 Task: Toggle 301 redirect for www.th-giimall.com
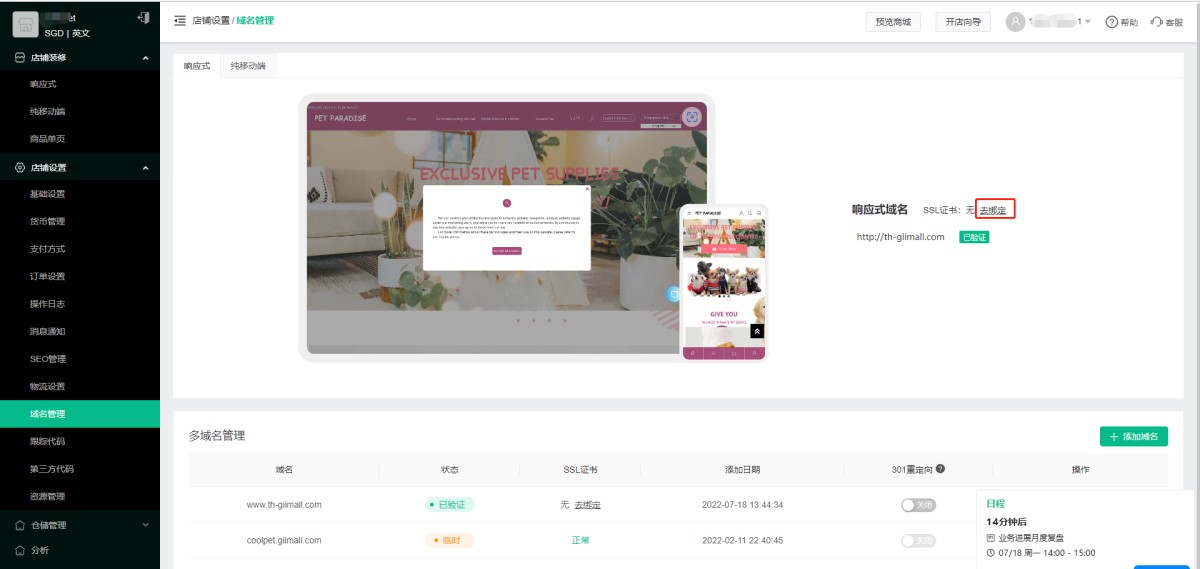pos(917,505)
